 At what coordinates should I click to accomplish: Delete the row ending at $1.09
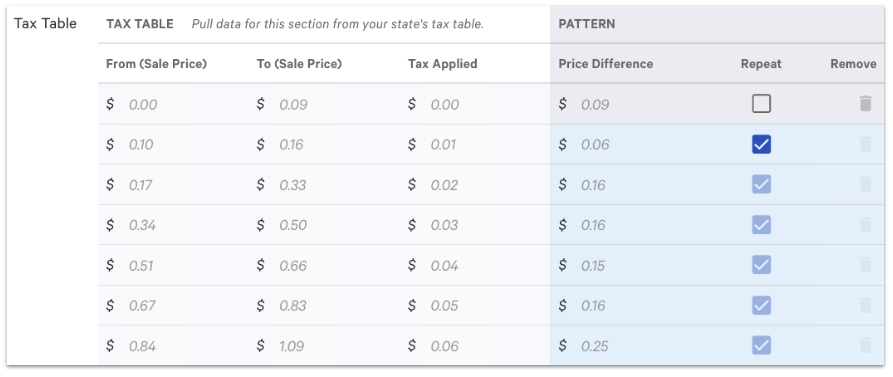click(x=865, y=346)
